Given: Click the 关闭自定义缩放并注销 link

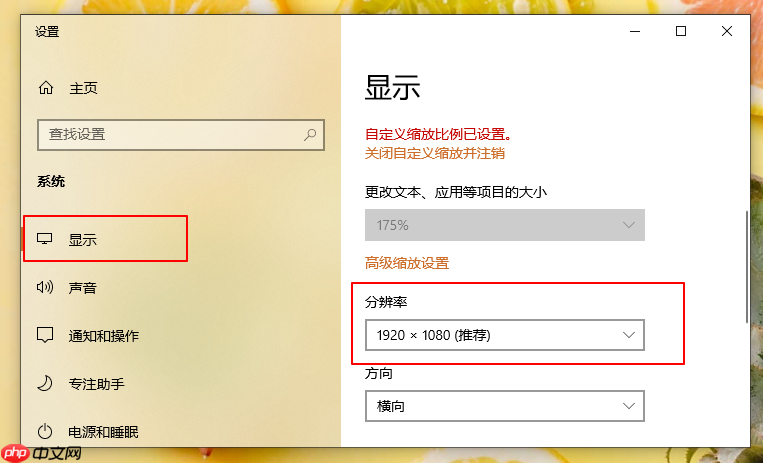Looking at the screenshot, I should click(x=434, y=153).
